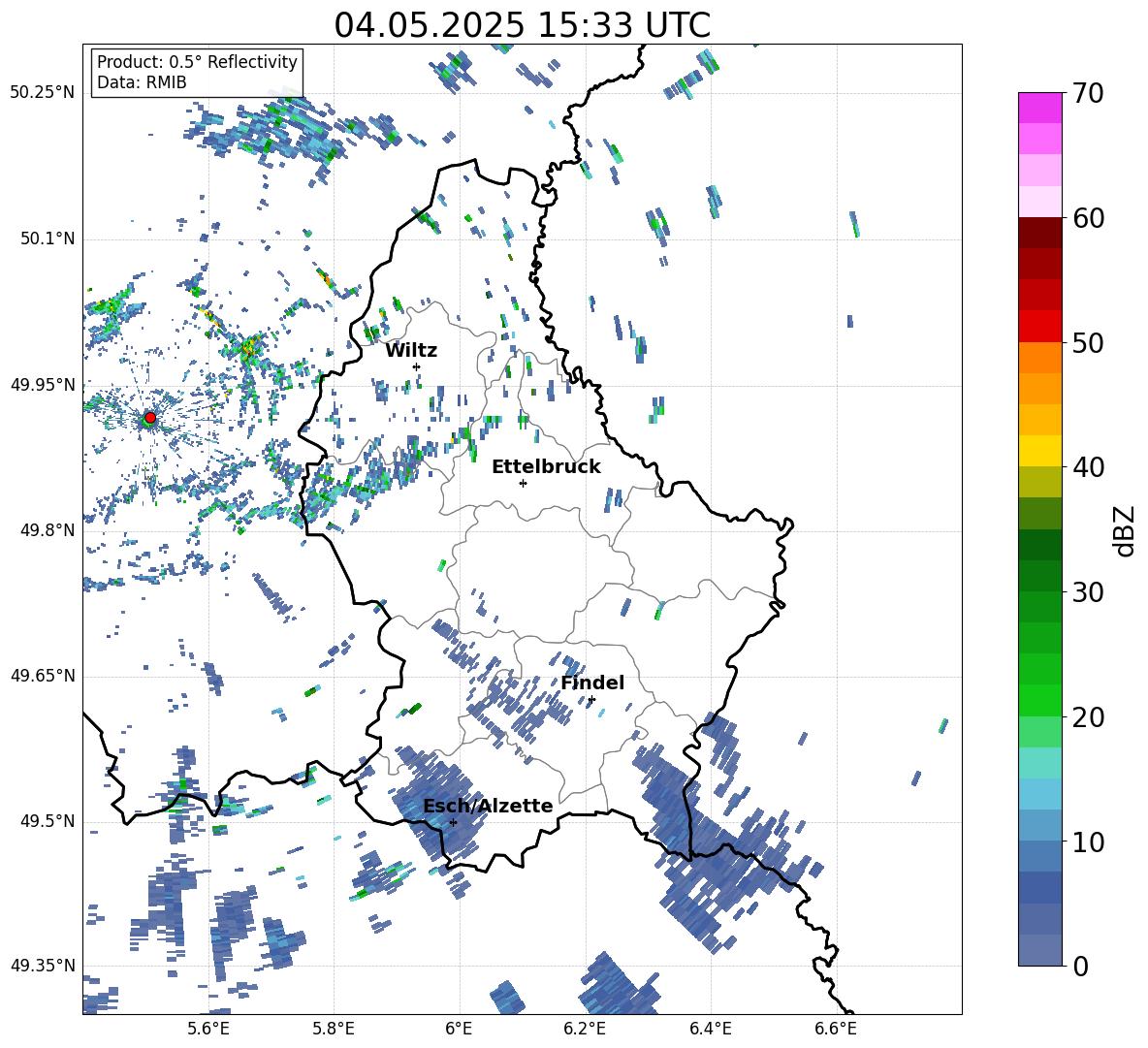Pick the cyan colorbar swatch above 10
The width and height of the screenshot is (1148, 1048).
click(1039, 794)
